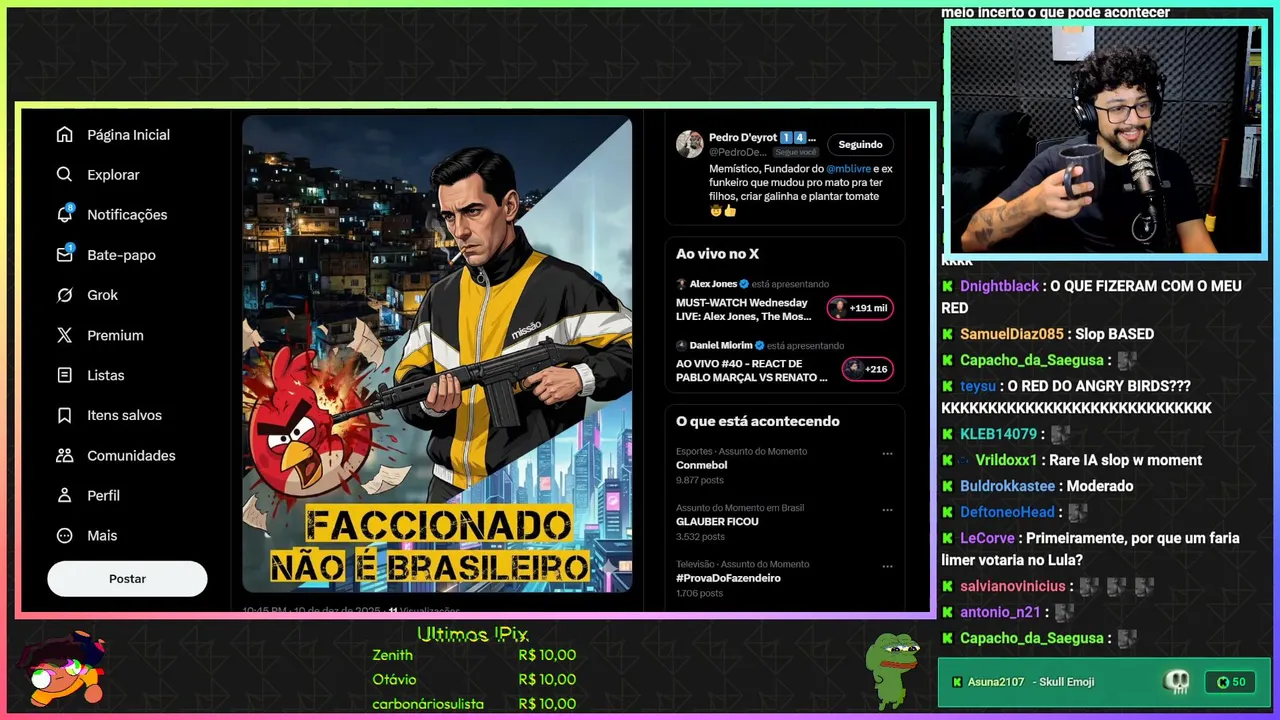Open more options for GLAUBER FICOU trend
This screenshot has width=1280, height=720.
point(887,510)
